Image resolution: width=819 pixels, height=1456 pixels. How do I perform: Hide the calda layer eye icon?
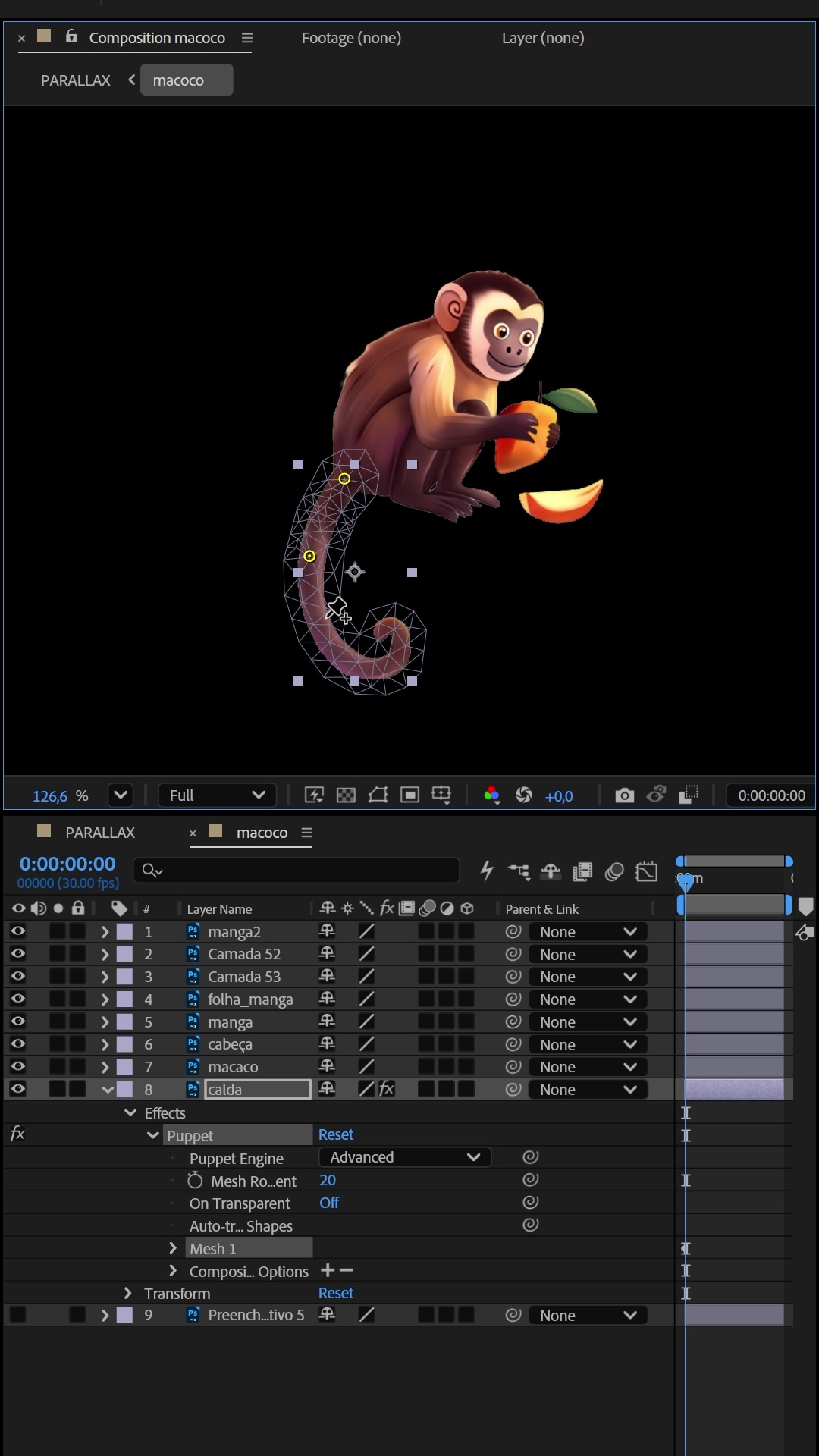[18, 1089]
